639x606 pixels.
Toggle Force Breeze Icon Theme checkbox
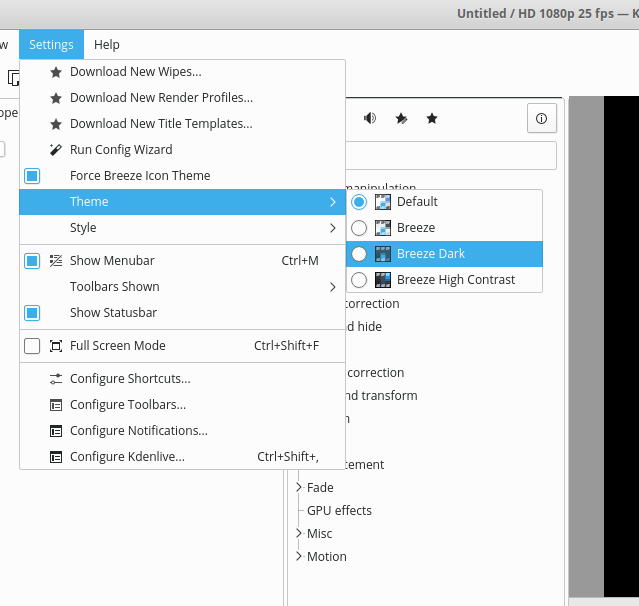32,176
